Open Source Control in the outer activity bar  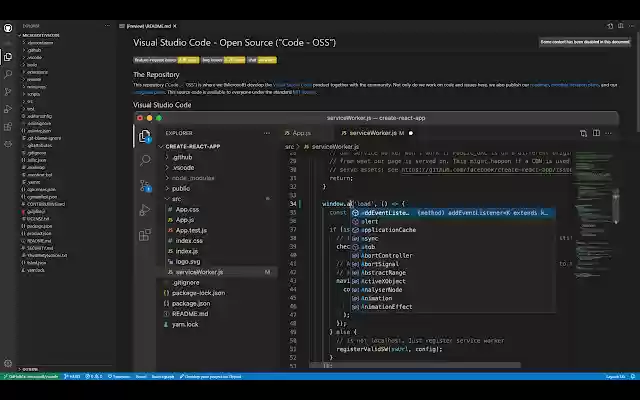tap(8, 92)
